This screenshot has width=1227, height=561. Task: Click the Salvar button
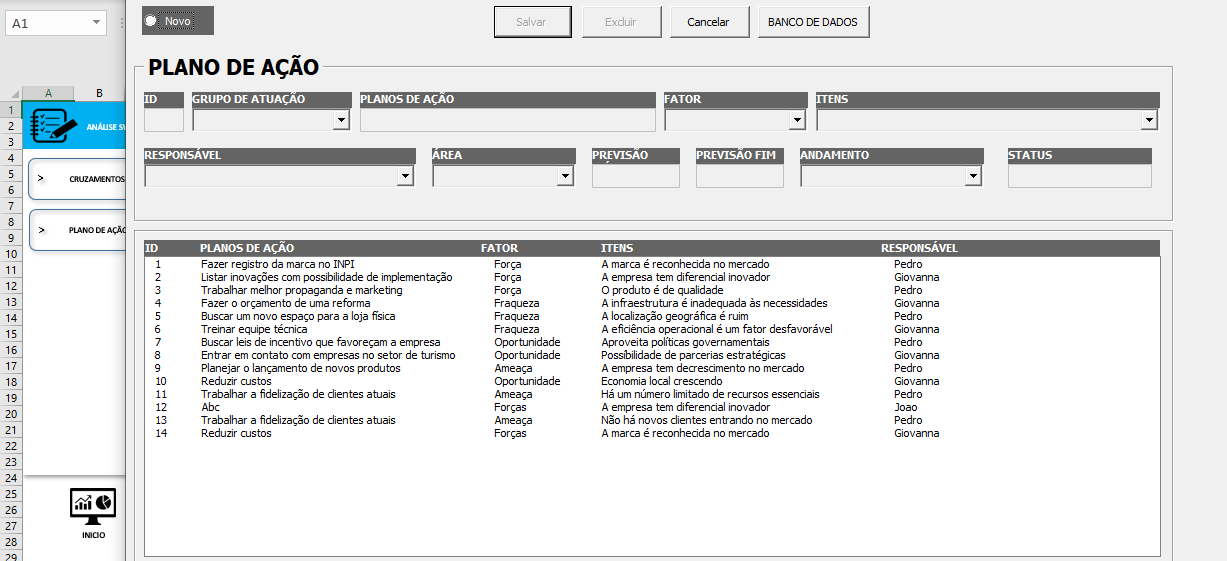pyautogui.click(x=533, y=22)
